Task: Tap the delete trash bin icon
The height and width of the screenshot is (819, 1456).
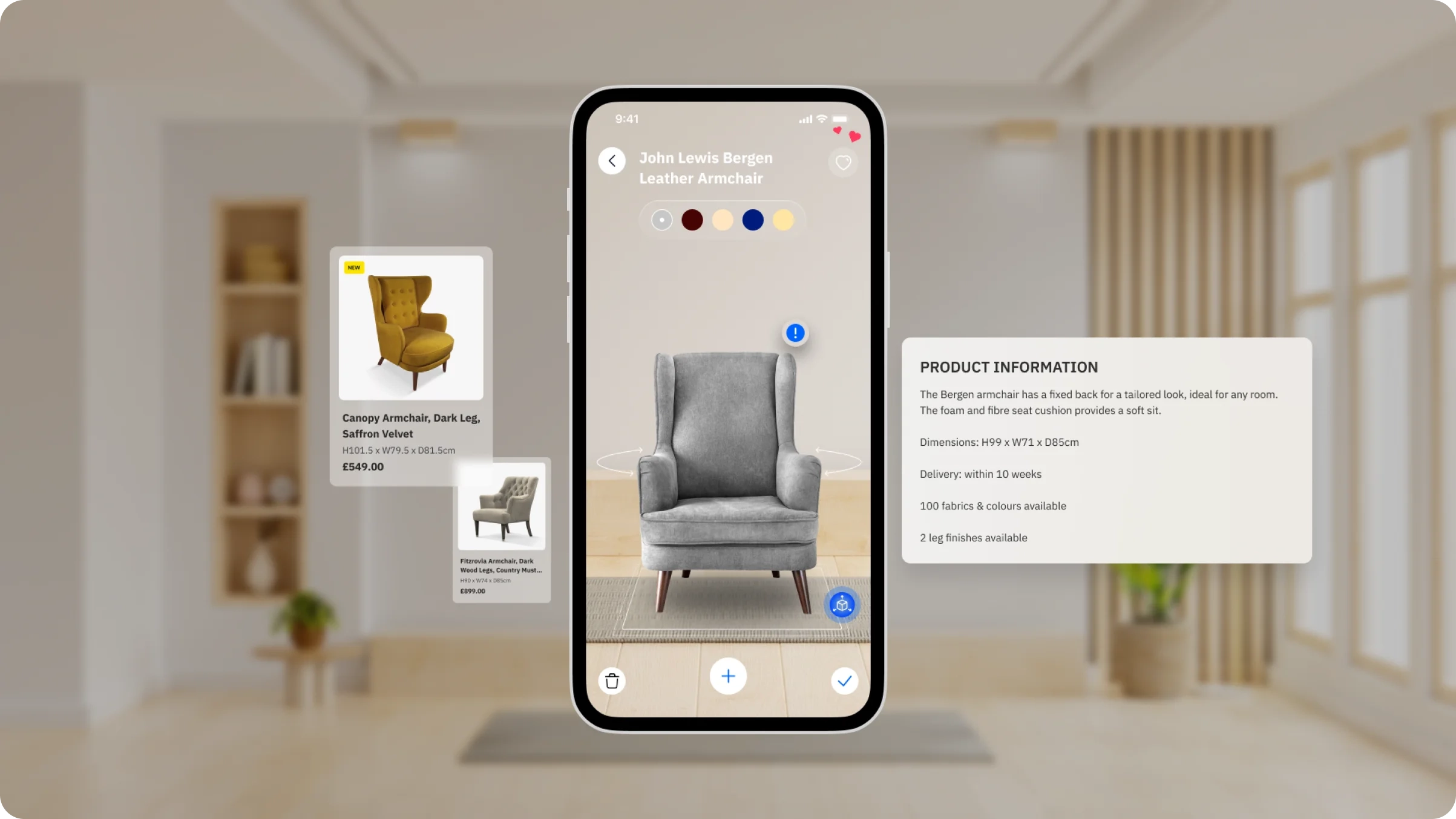Action: pyautogui.click(x=612, y=680)
